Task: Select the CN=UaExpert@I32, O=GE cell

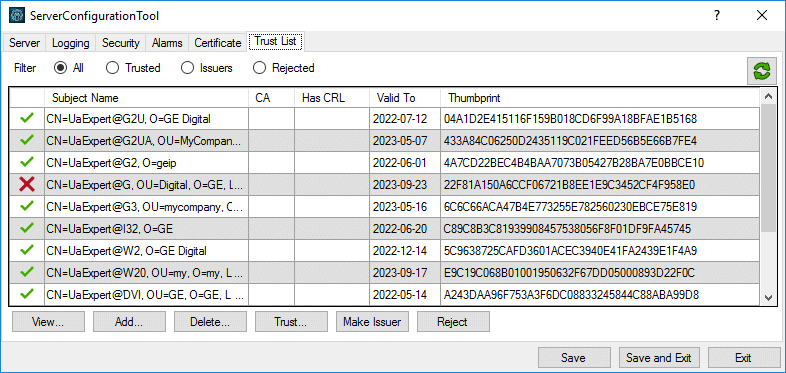Action: [x=146, y=228]
